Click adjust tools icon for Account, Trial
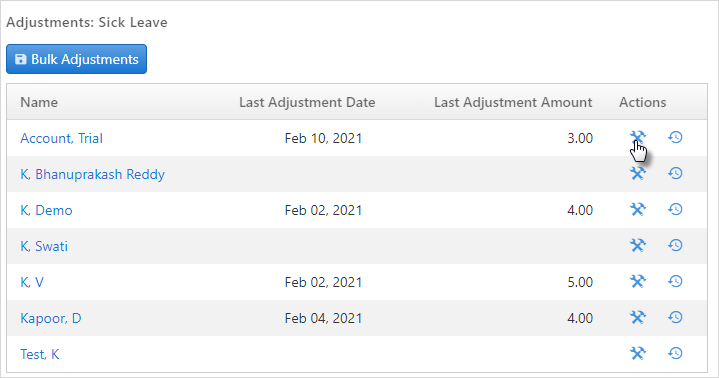 637,137
